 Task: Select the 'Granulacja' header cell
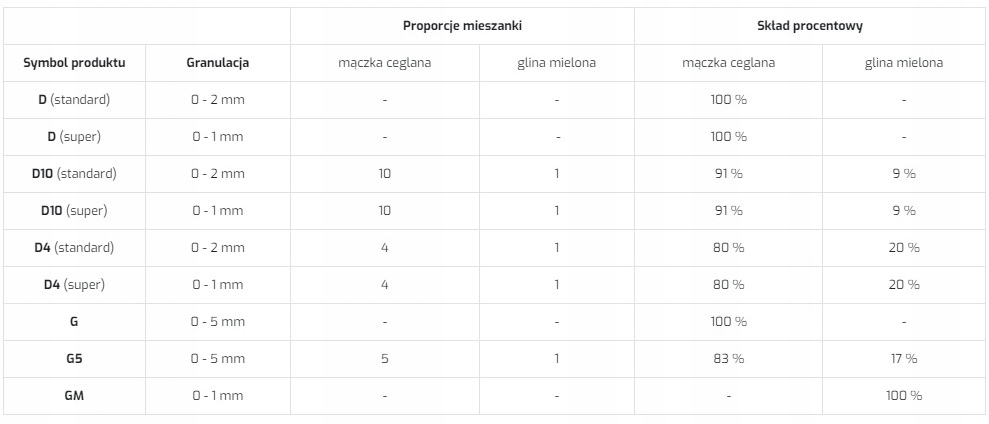pos(217,62)
